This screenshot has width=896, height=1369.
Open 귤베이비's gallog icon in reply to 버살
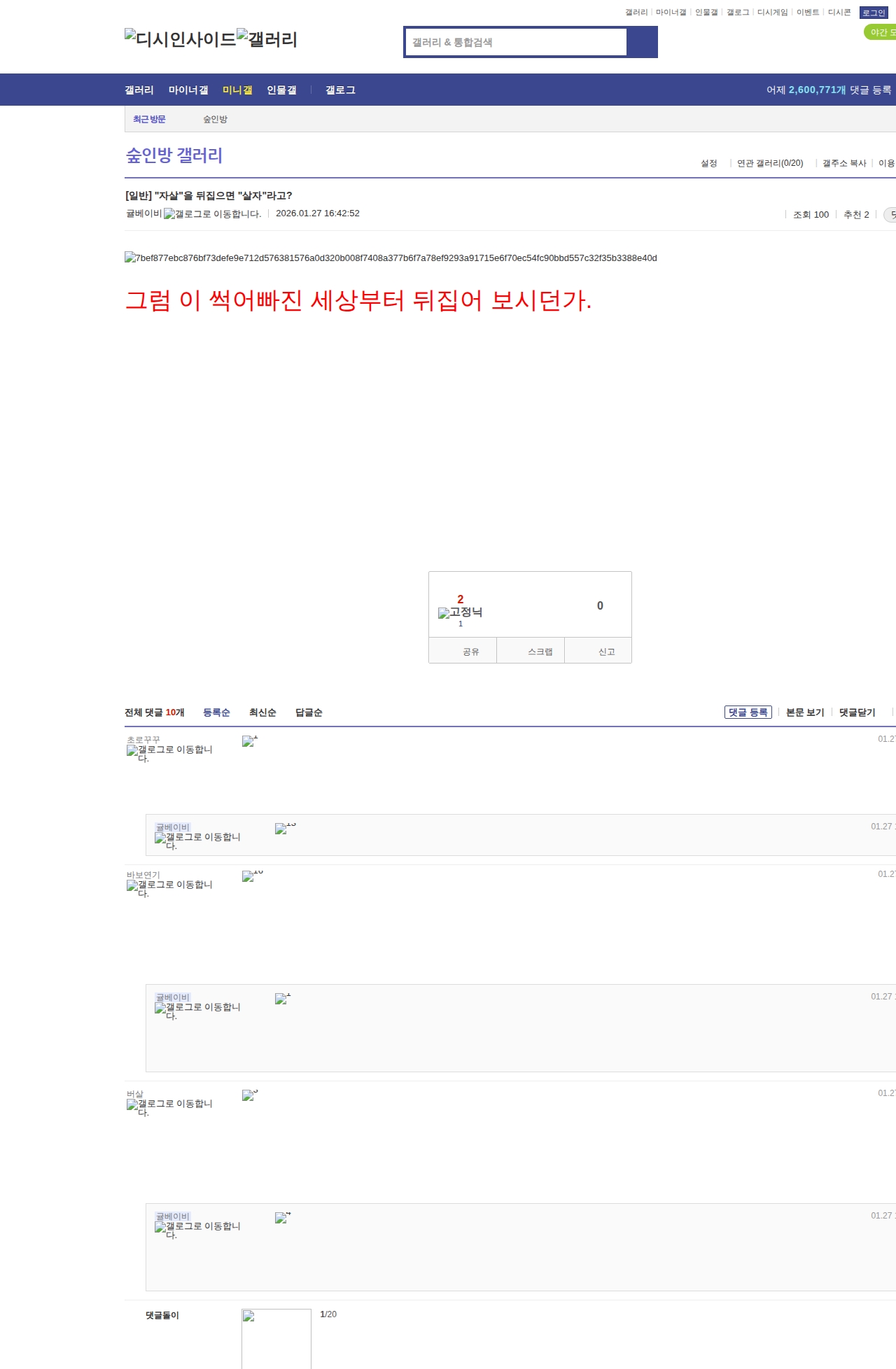click(x=197, y=1230)
